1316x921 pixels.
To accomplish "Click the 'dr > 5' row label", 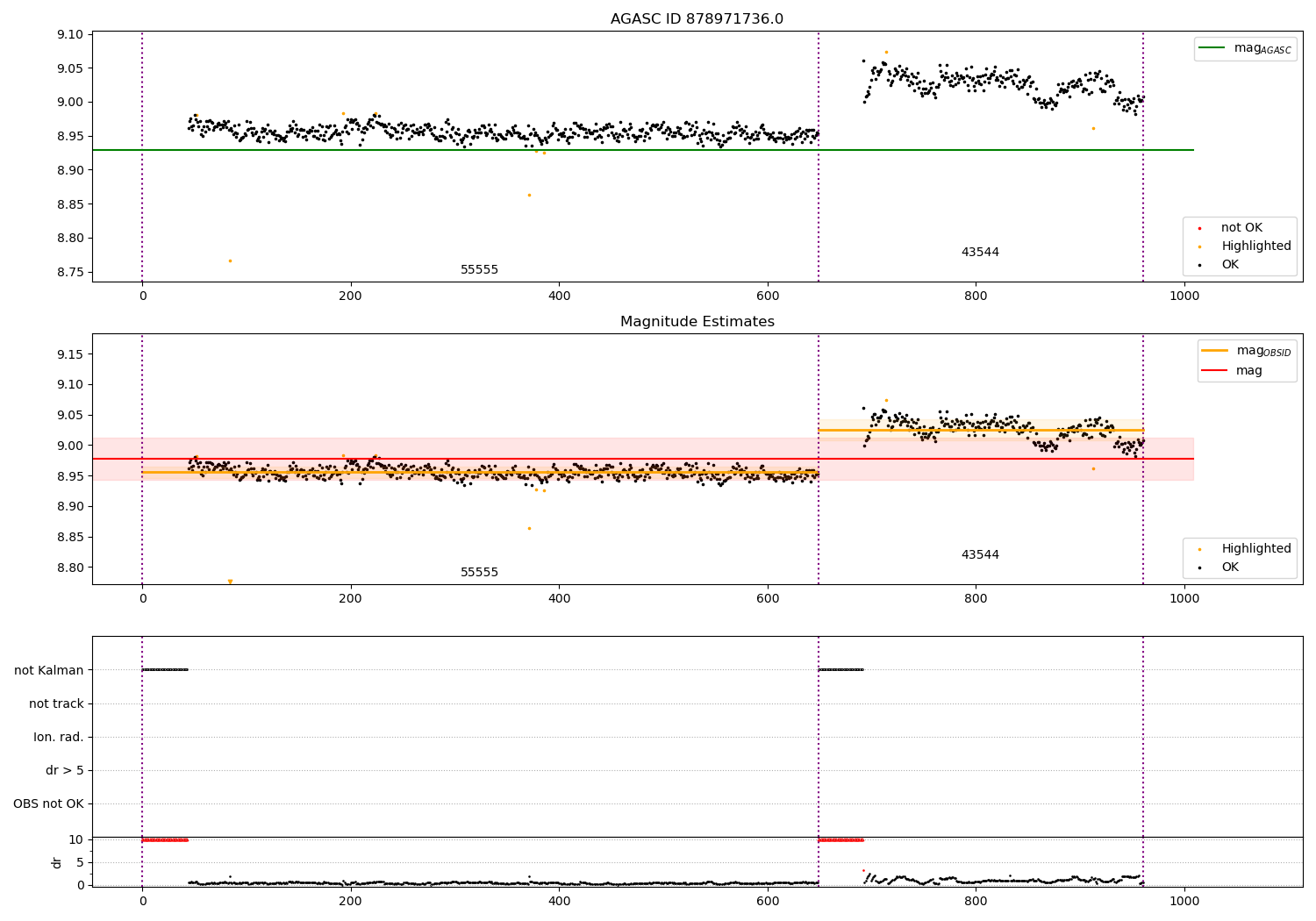I will 65,770.
